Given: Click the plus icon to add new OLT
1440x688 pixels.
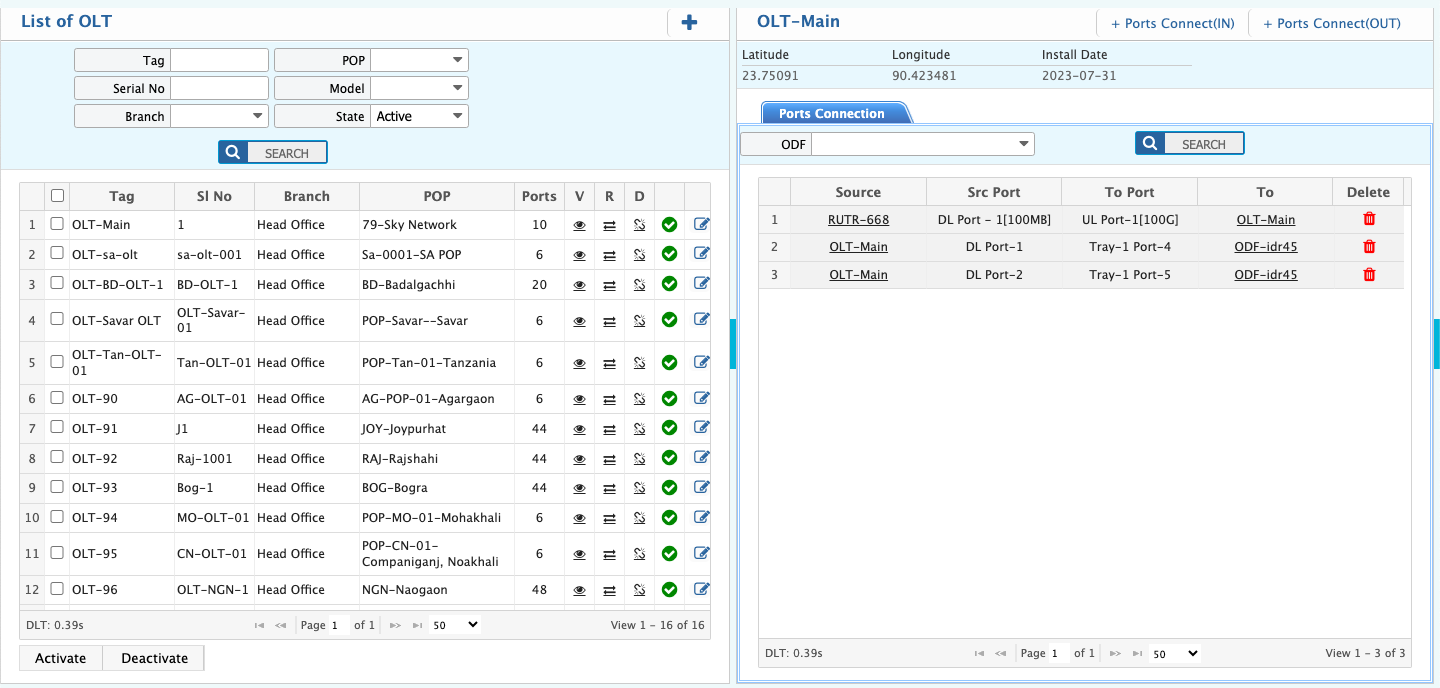Looking at the screenshot, I should [x=689, y=23].
